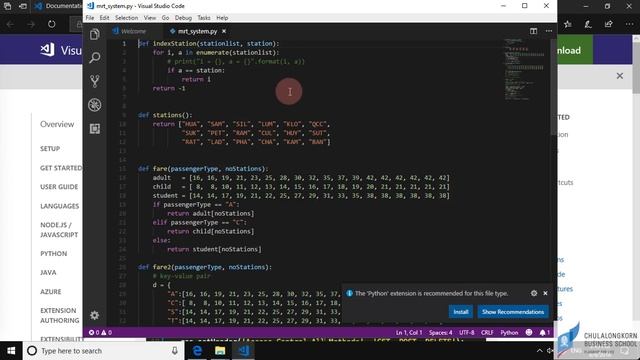Select the mrt_system.py tab

point(198,31)
